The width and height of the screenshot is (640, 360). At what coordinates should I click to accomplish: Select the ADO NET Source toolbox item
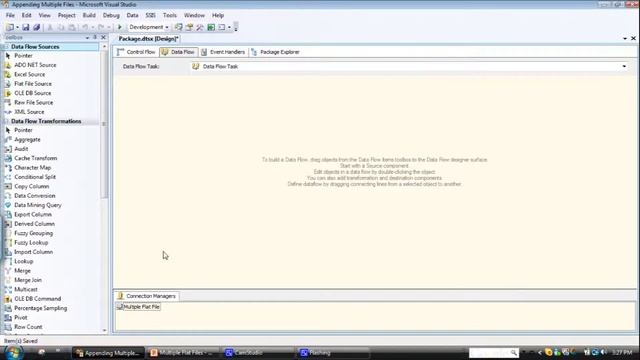click(35, 65)
